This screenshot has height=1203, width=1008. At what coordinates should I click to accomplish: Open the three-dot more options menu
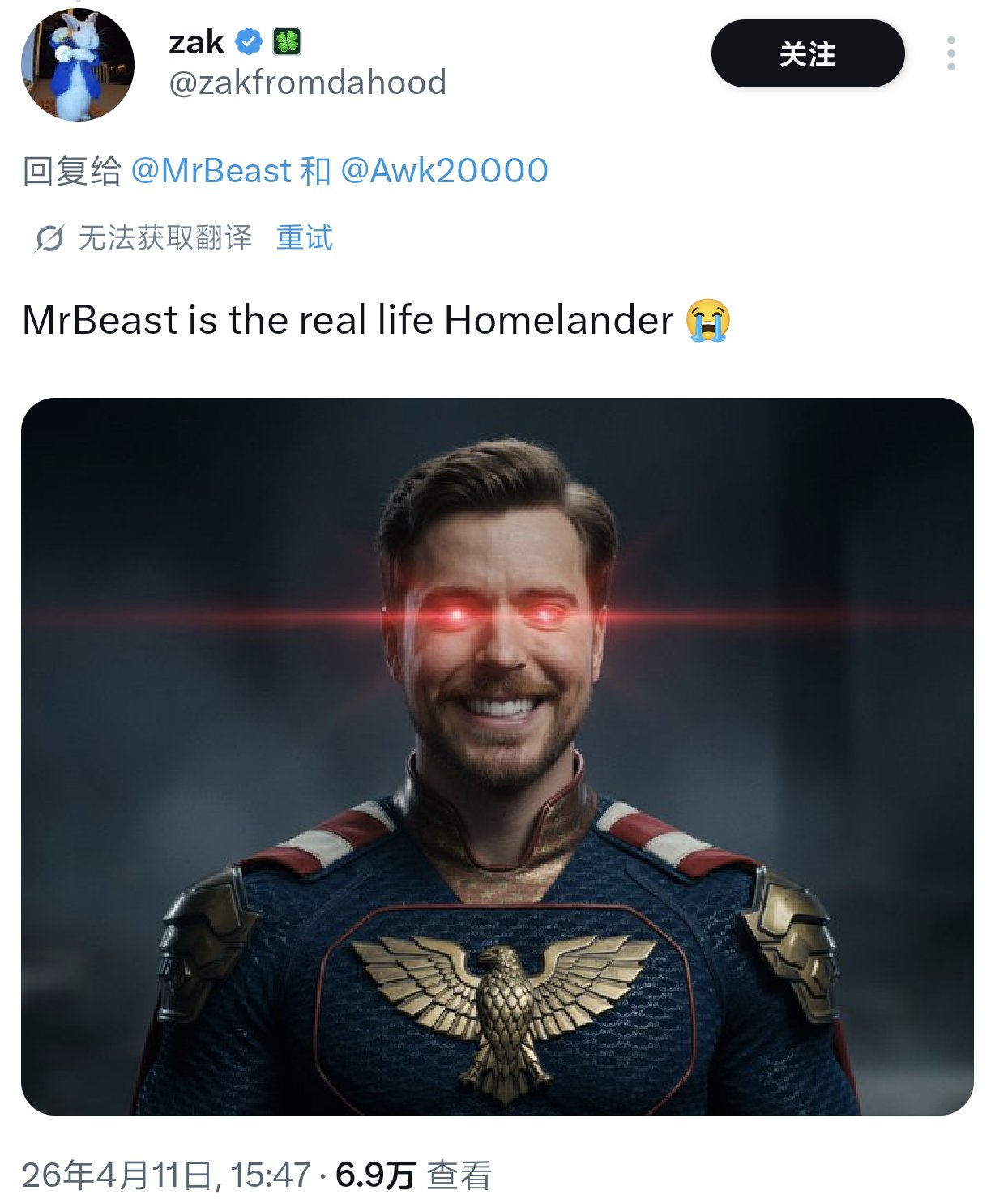950,53
